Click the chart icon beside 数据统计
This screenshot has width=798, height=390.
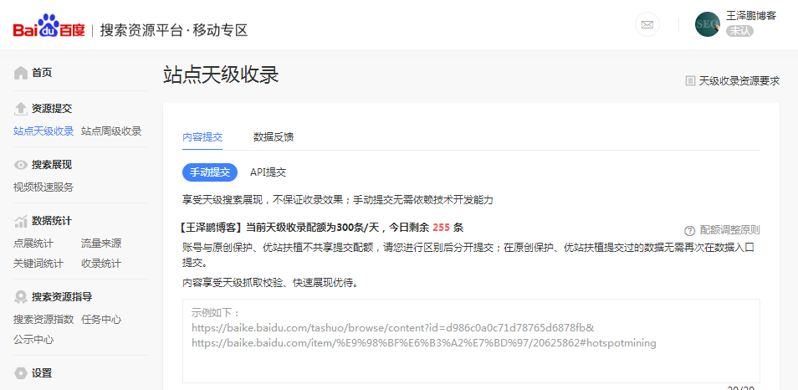coord(20,221)
